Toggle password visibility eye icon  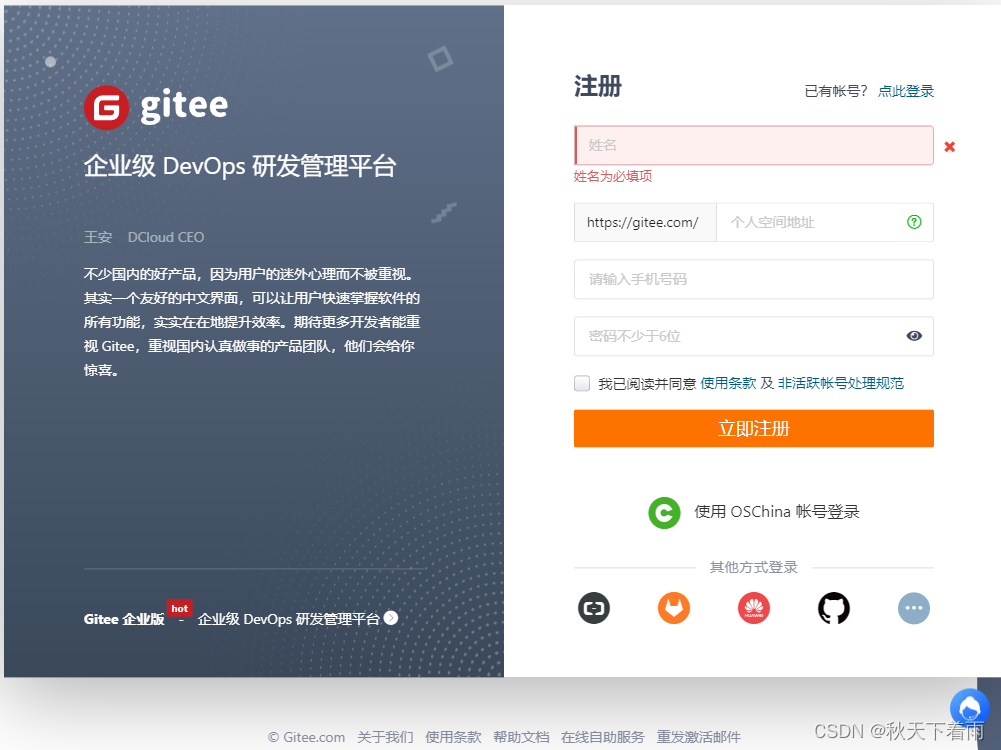click(914, 336)
